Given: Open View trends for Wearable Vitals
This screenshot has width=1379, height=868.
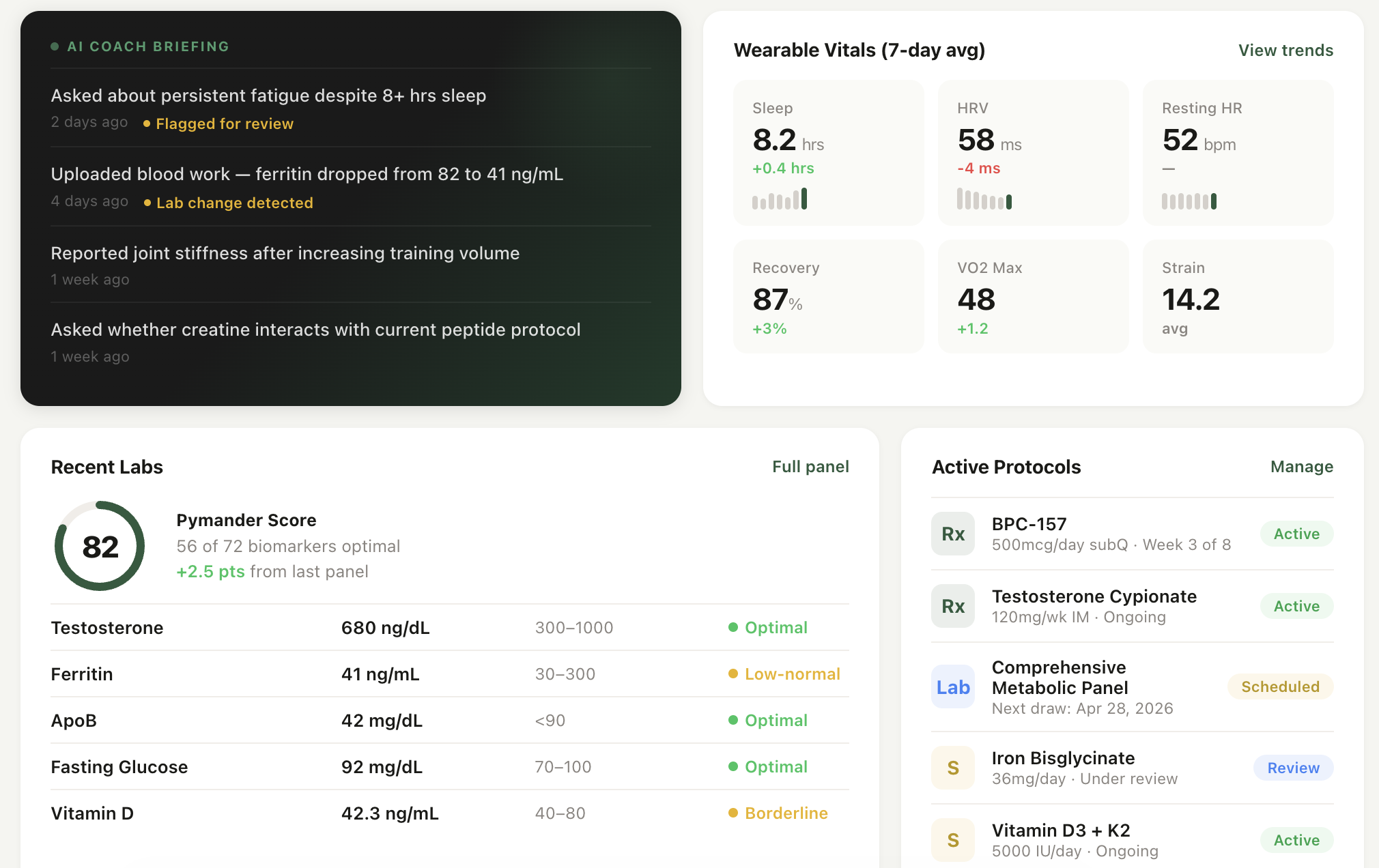Looking at the screenshot, I should [1285, 50].
